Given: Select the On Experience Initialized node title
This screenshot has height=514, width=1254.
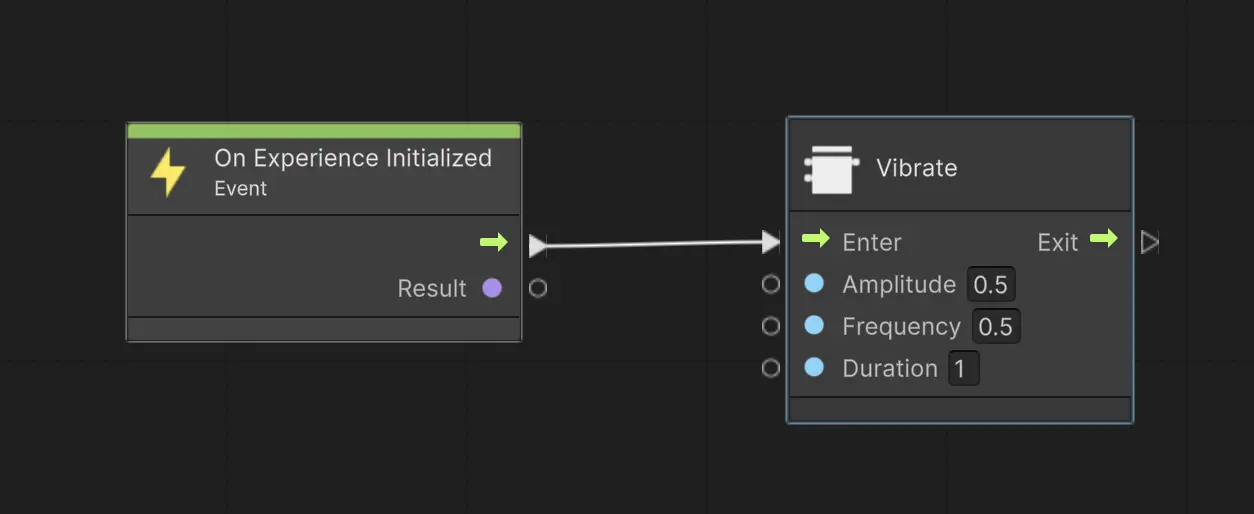Looking at the screenshot, I should [x=352, y=158].
